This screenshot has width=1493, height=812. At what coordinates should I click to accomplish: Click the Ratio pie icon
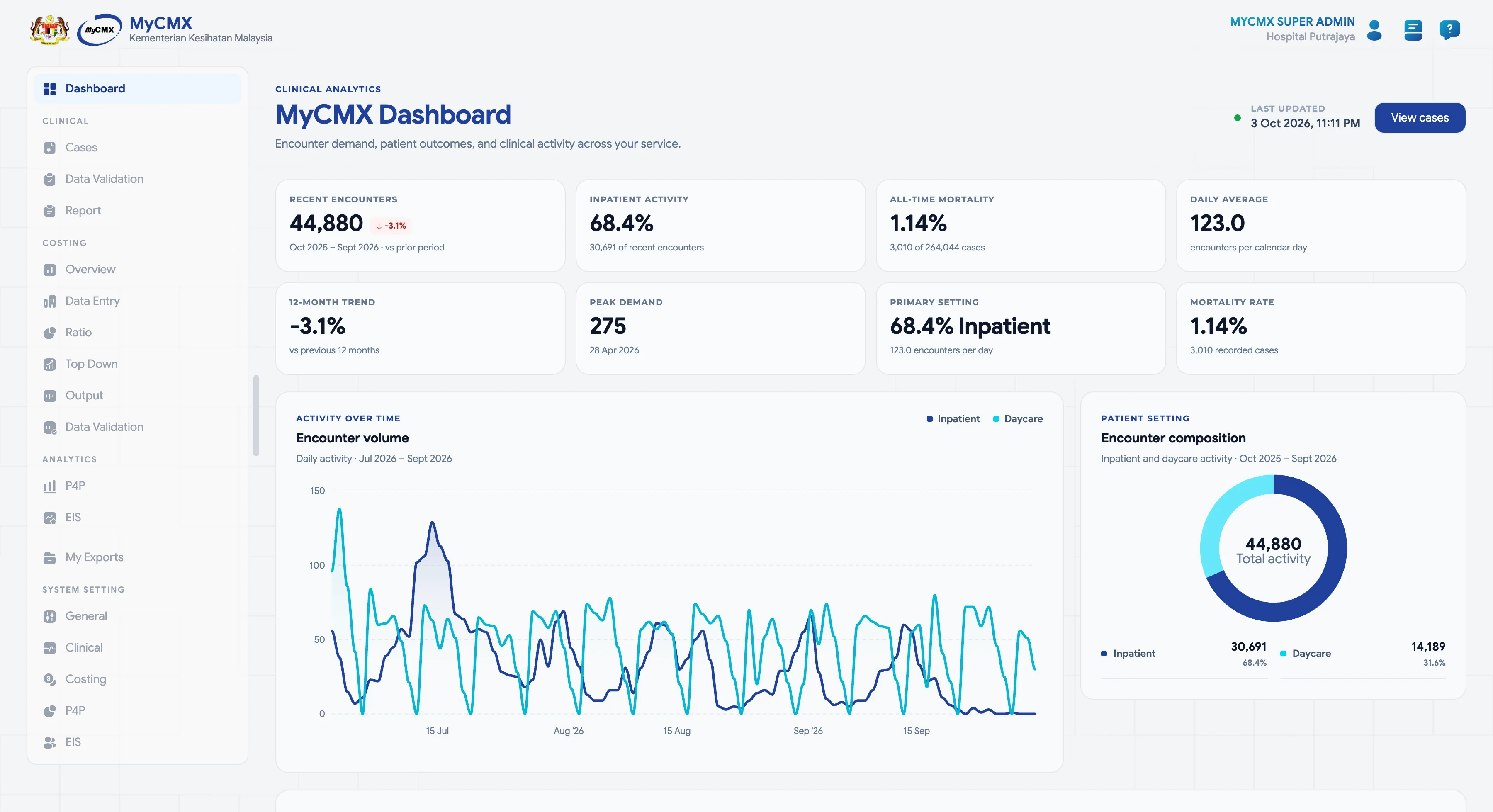(x=50, y=333)
